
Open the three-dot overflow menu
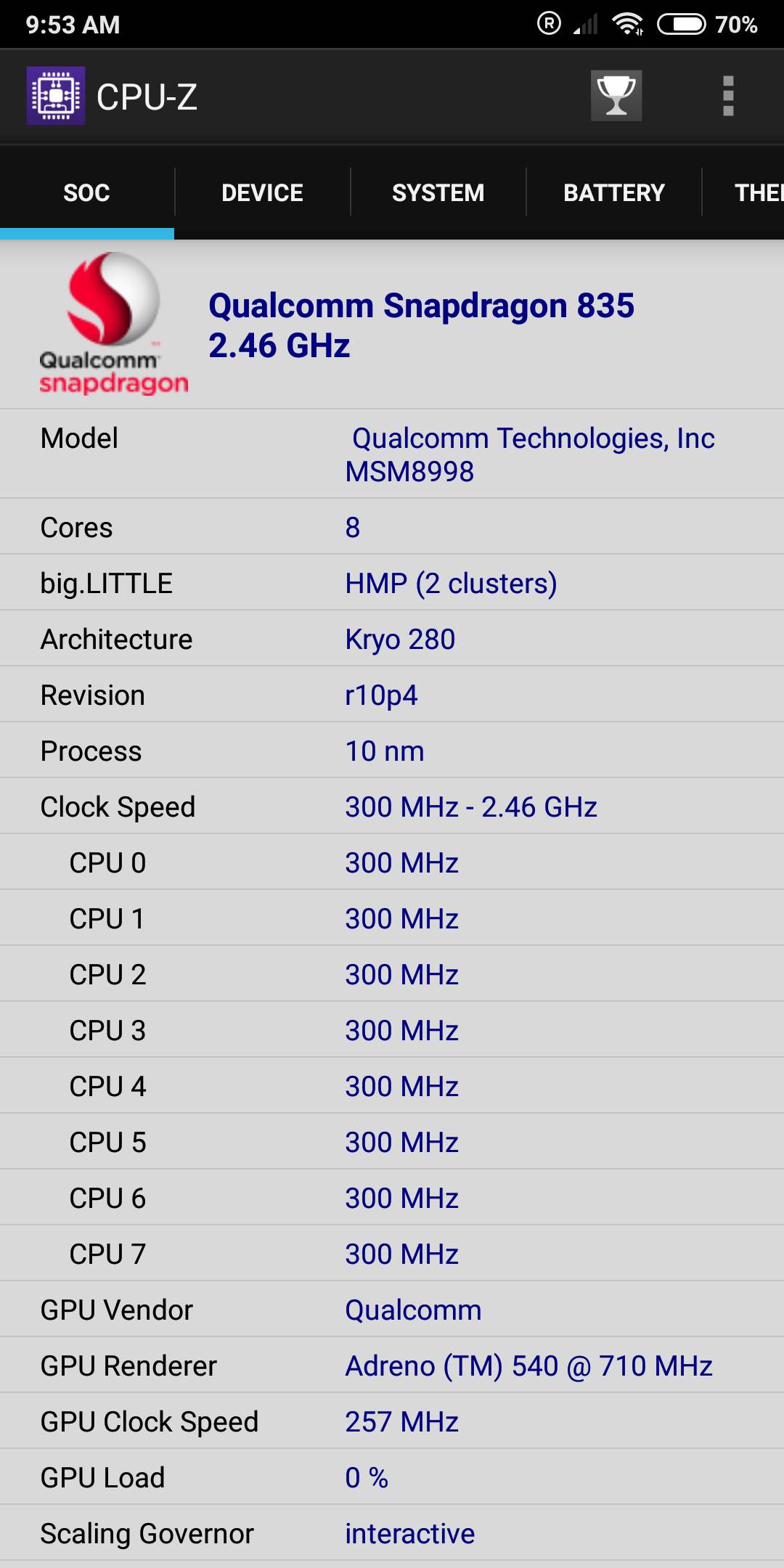728,96
